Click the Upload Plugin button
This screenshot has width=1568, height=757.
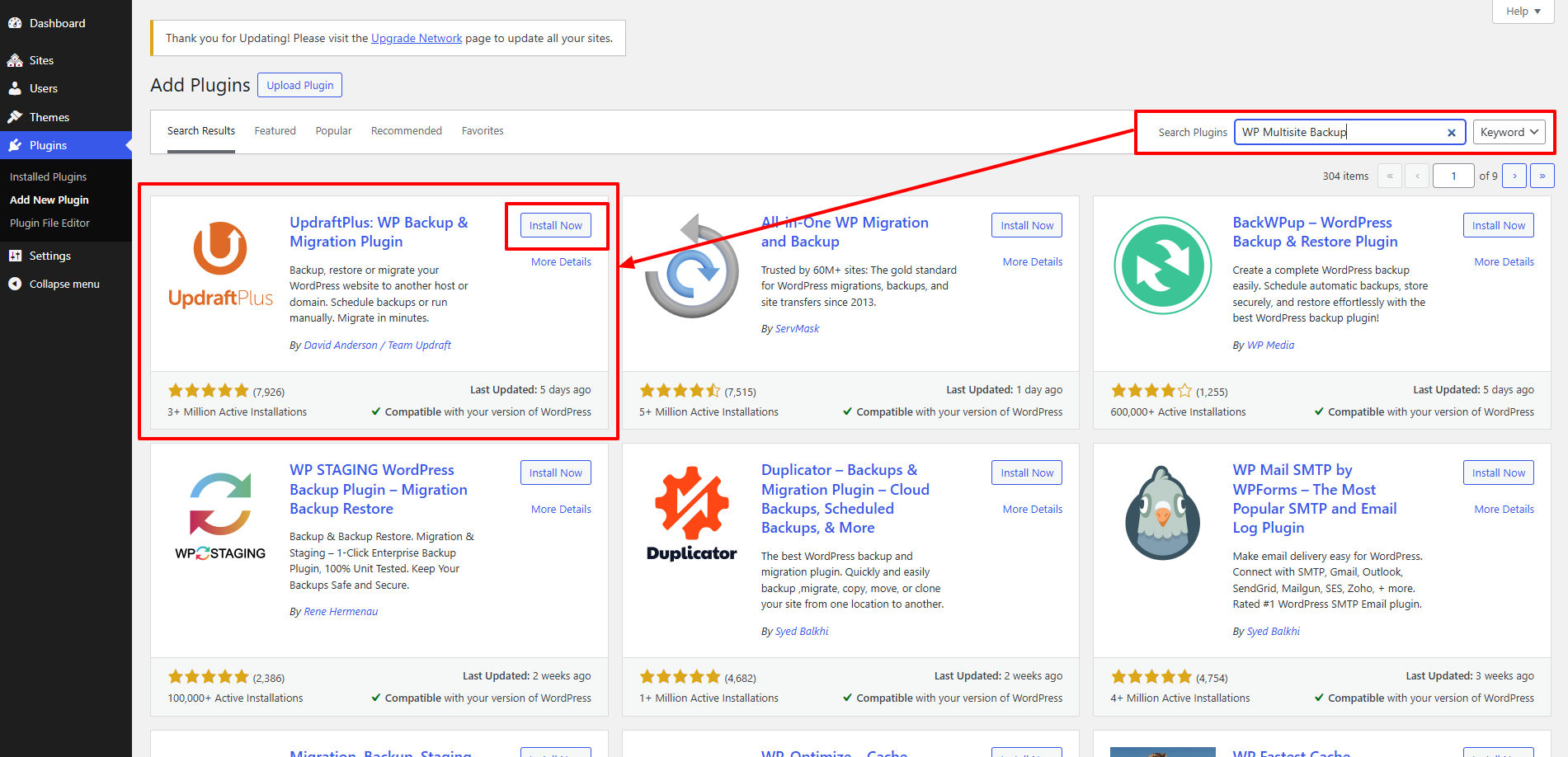tap(300, 85)
